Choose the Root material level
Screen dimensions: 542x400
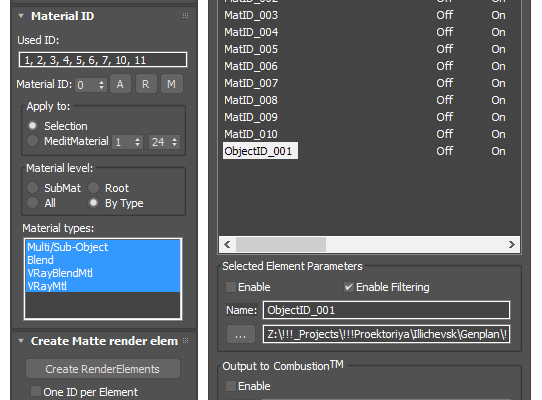(x=93, y=188)
